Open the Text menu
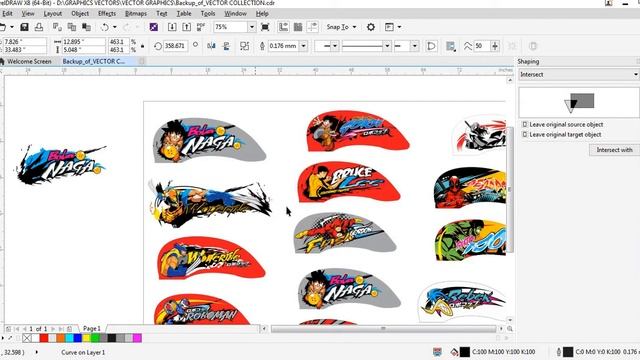 162,13
